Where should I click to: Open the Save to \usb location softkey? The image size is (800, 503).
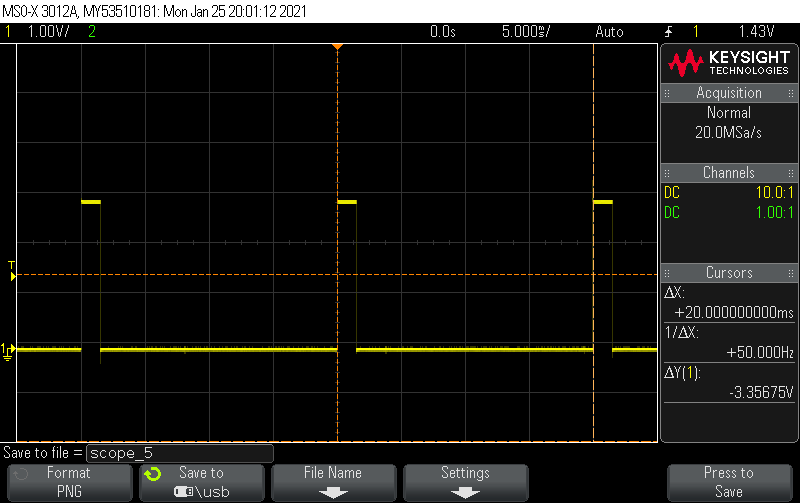tap(202, 482)
